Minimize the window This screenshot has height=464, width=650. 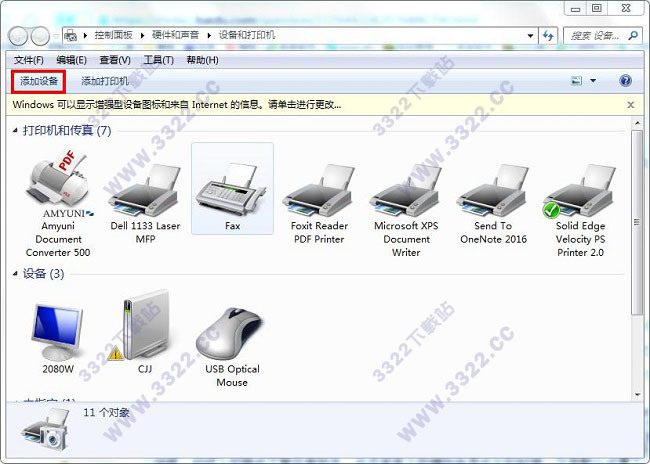point(576,9)
